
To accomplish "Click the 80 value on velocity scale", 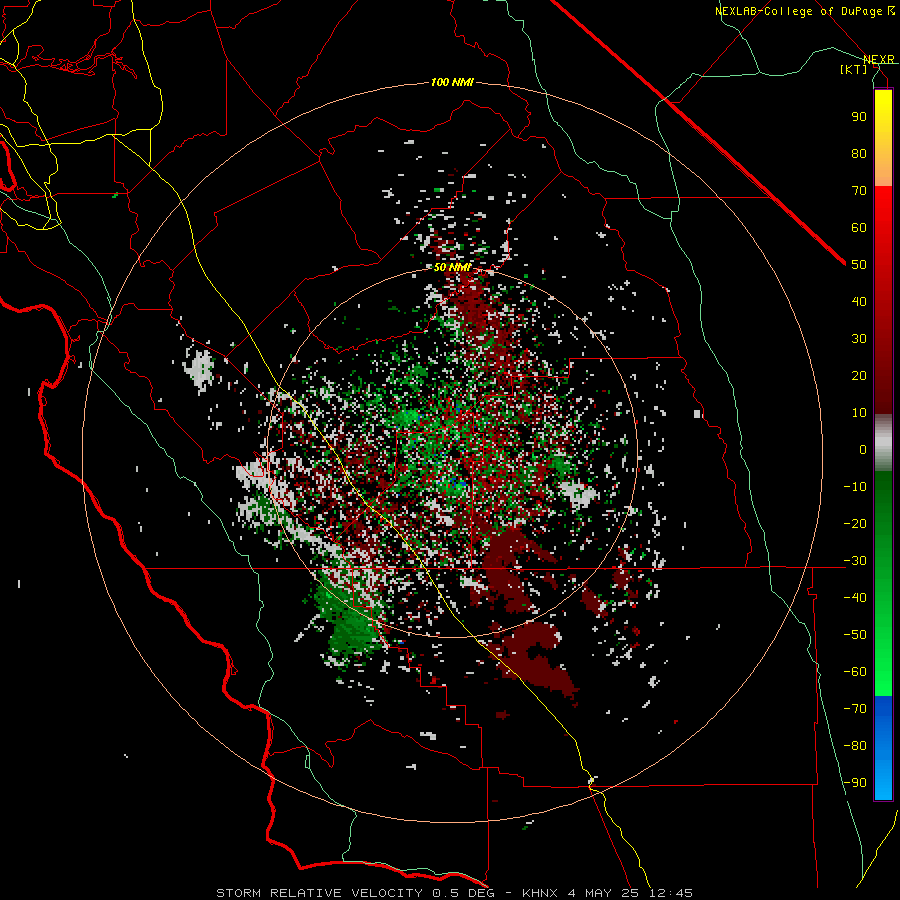I will click(859, 153).
